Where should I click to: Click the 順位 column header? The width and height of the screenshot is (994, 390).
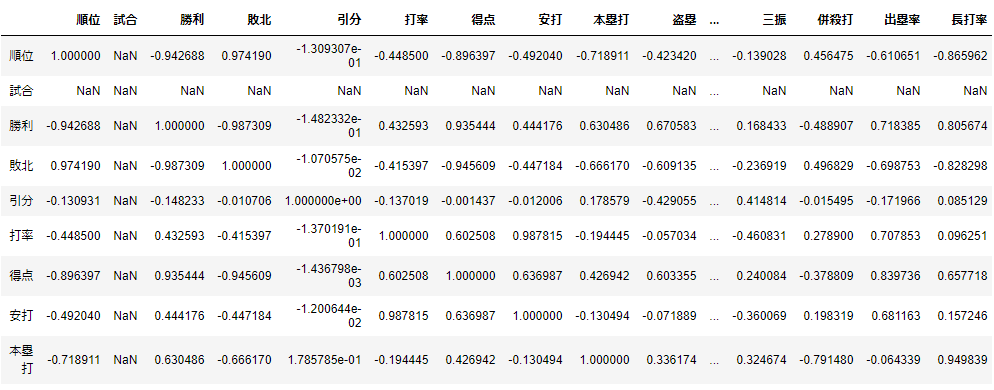(x=87, y=20)
